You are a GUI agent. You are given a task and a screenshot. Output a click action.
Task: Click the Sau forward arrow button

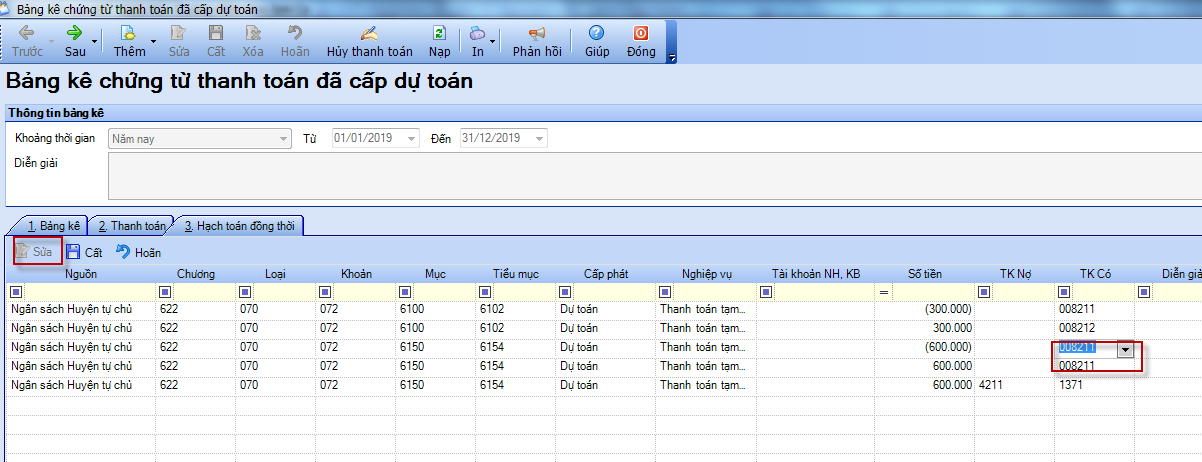point(75,41)
